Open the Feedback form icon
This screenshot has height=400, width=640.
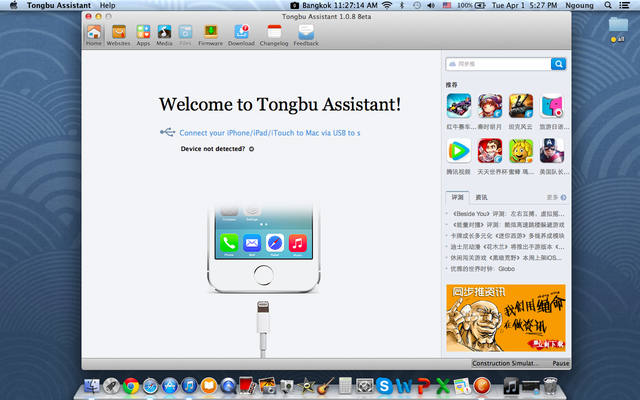tap(306, 35)
